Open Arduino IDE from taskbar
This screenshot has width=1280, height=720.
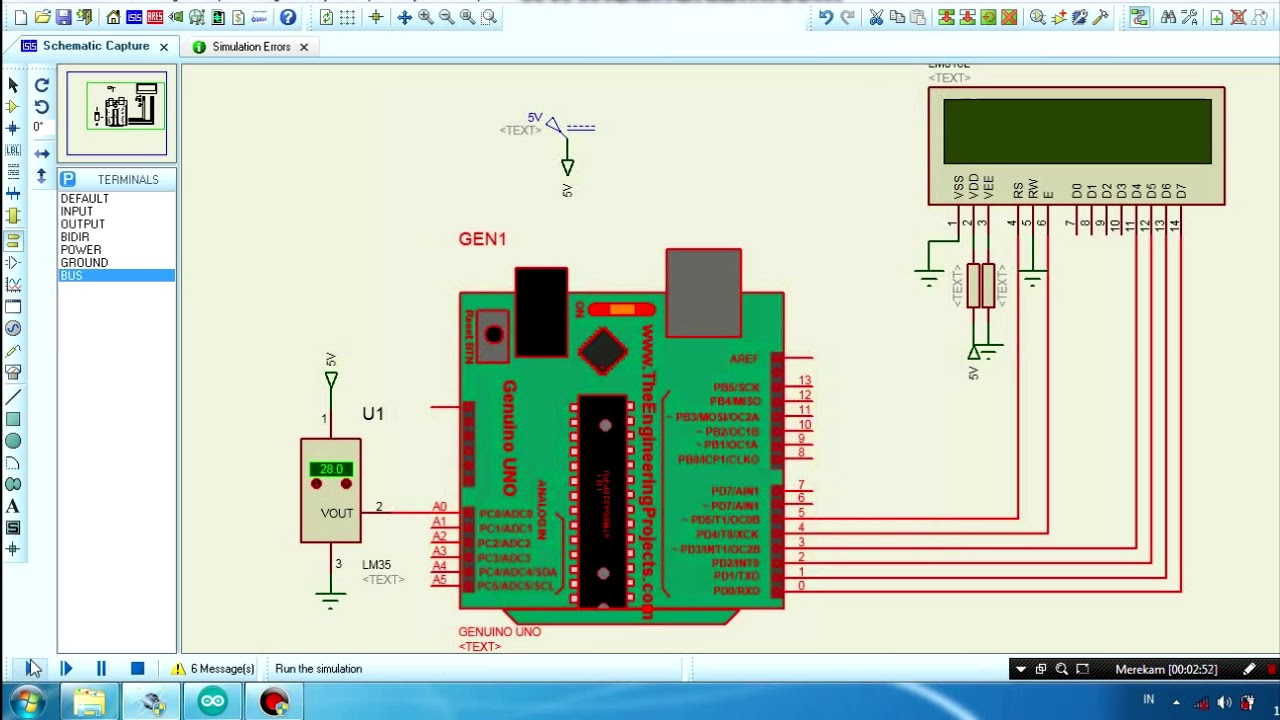coord(212,702)
